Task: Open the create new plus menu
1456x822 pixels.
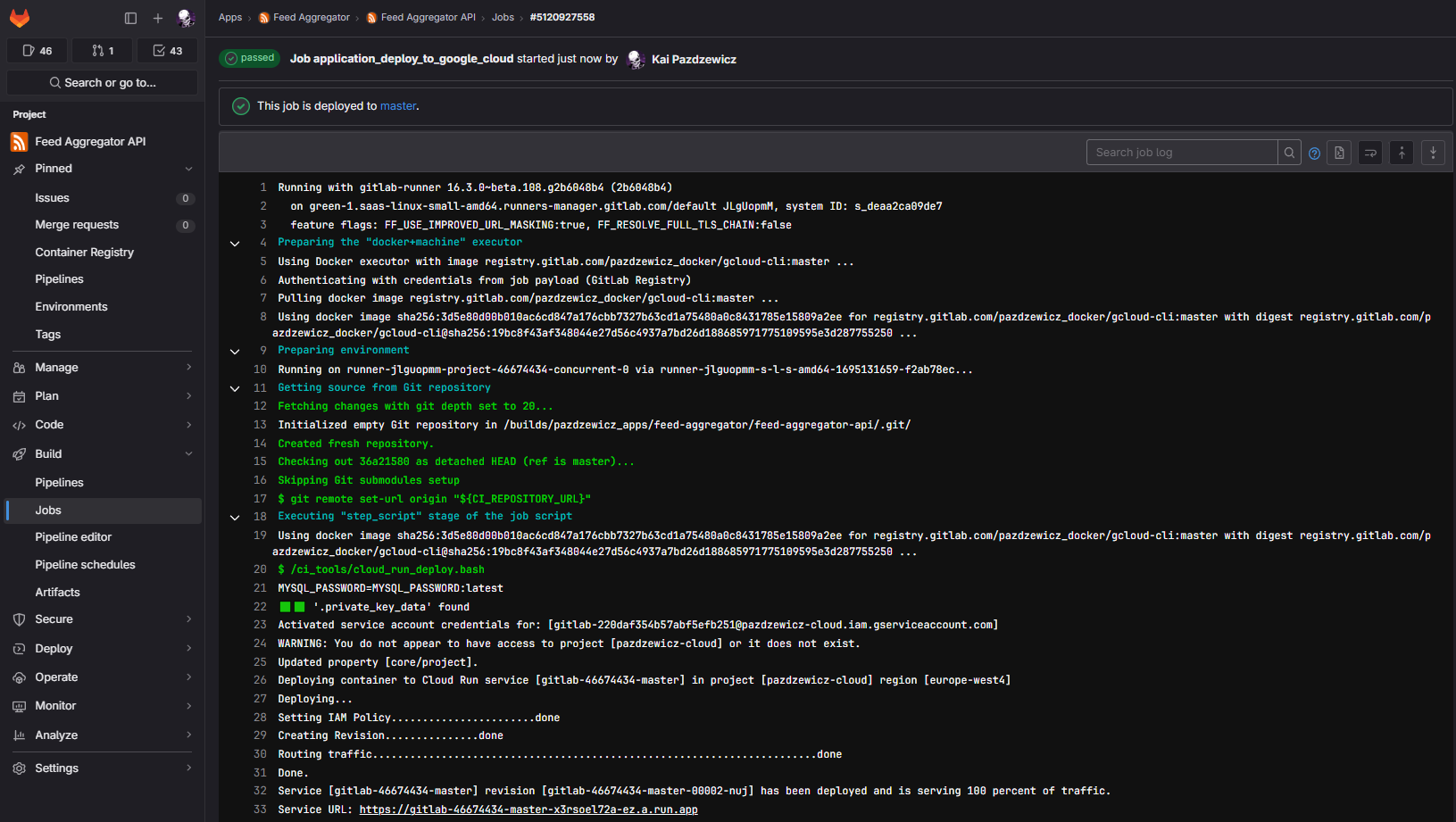Action: pos(158,18)
